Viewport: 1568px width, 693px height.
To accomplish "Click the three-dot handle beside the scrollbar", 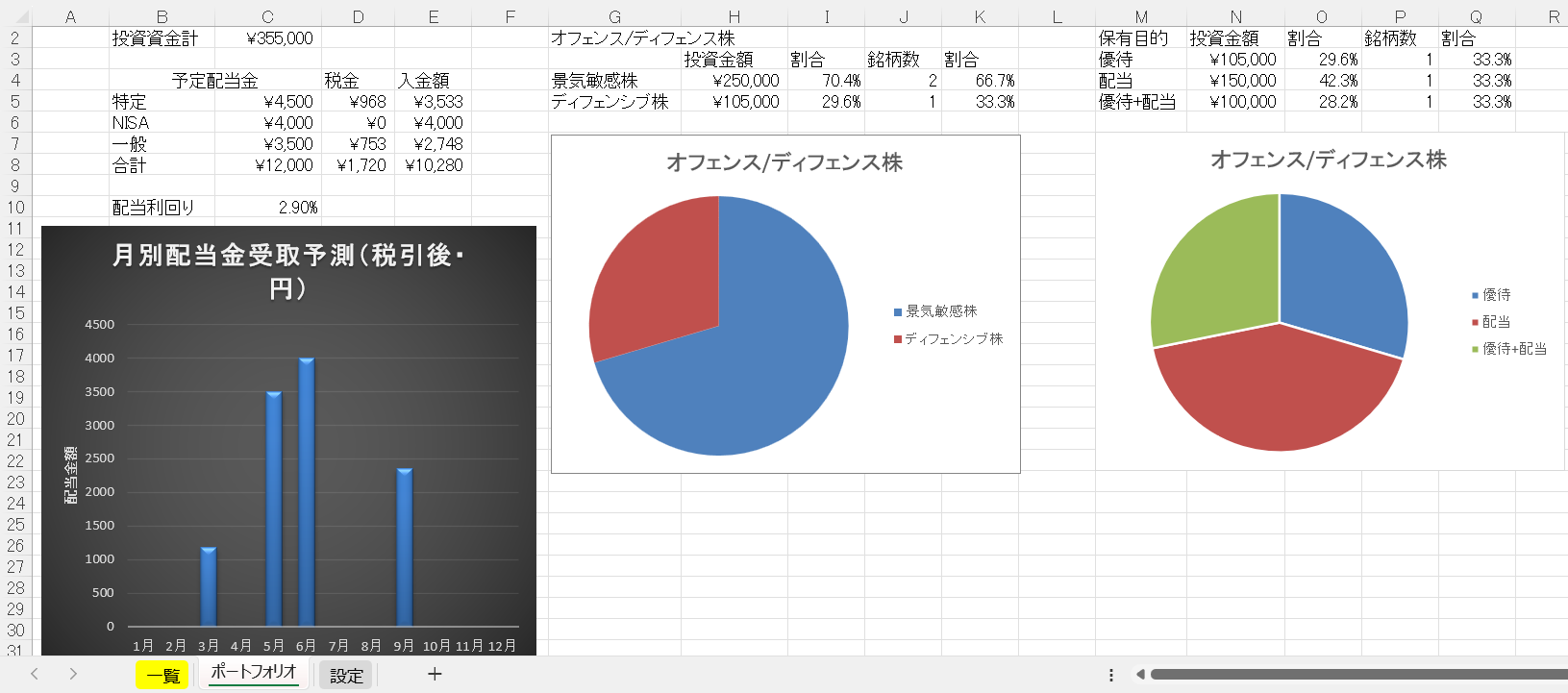I will (x=1111, y=675).
